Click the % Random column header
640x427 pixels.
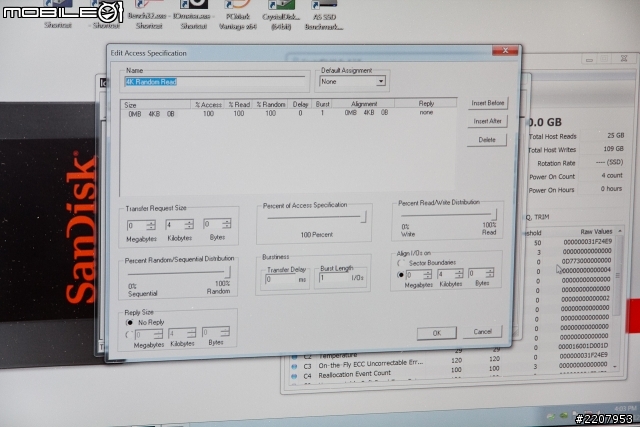[270, 105]
